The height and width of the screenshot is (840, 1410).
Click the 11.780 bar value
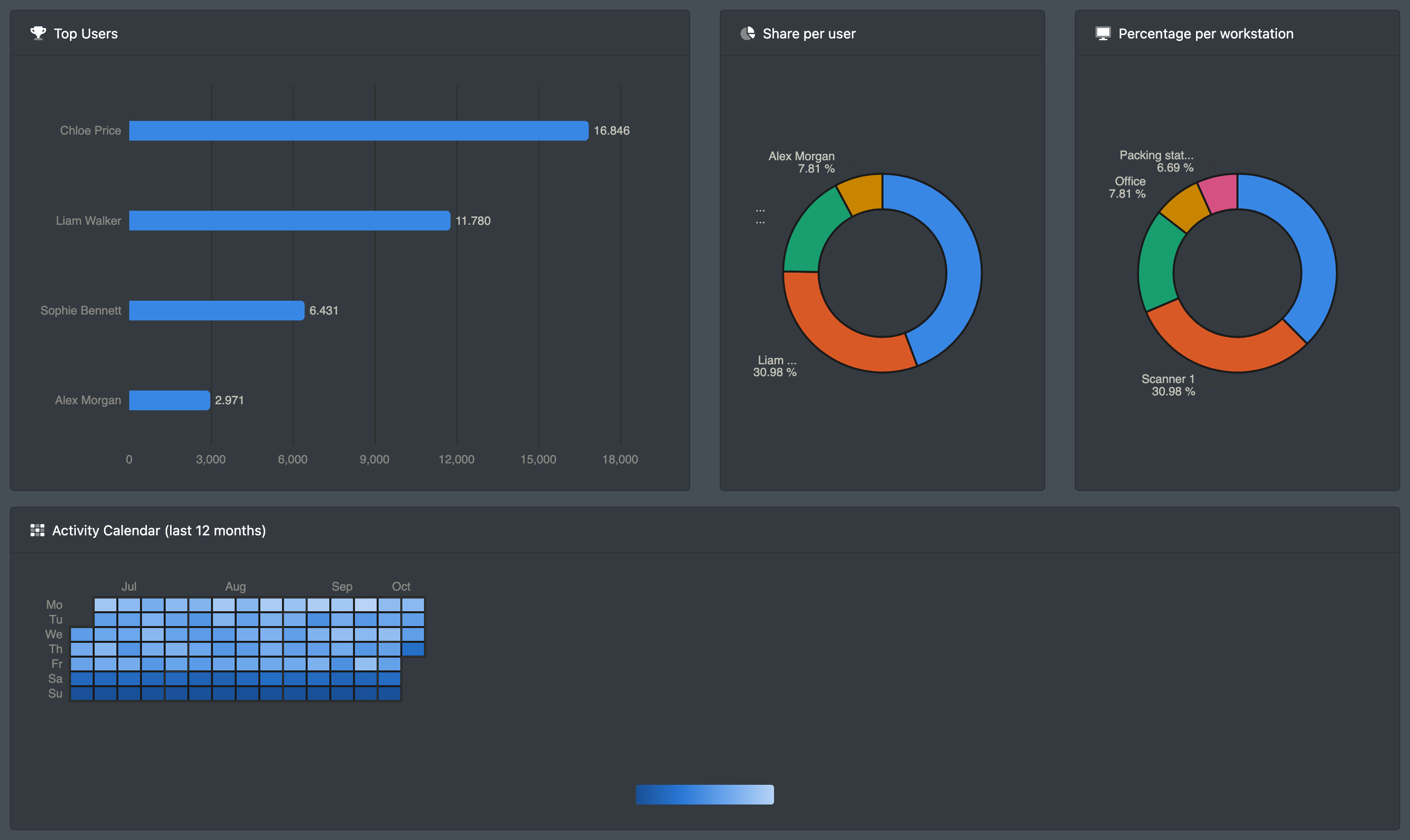[473, 221]
